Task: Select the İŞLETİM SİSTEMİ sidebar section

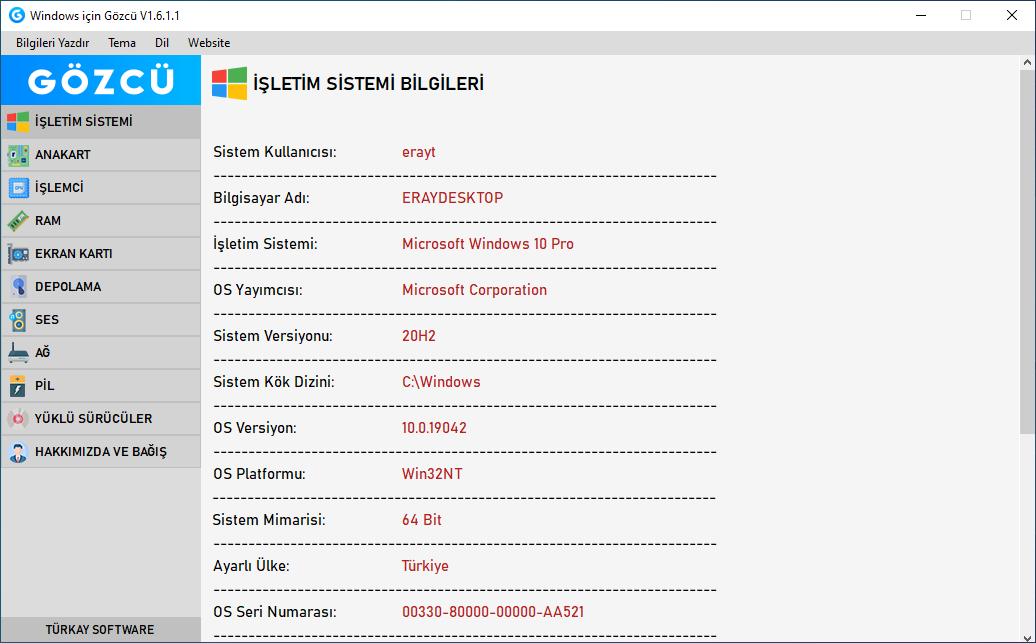Action: (x=100, y=122)
